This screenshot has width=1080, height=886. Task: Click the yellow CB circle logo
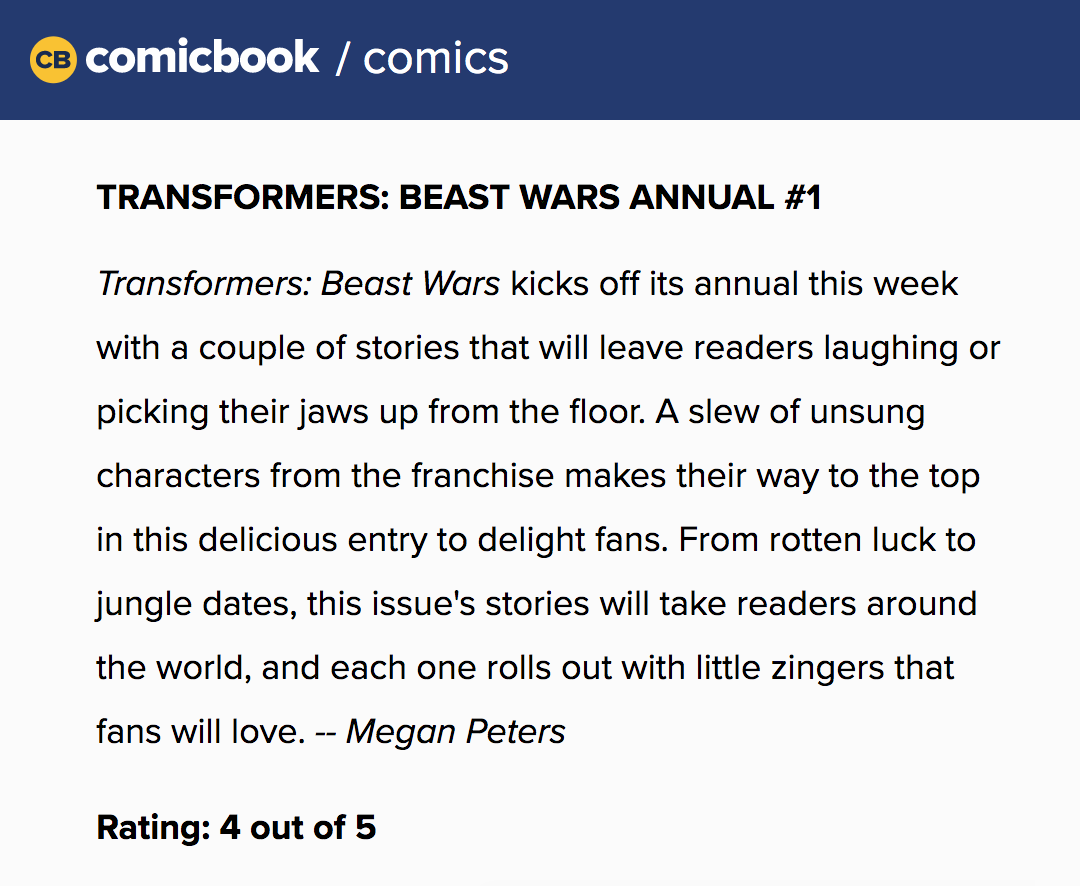coord(53,59)
